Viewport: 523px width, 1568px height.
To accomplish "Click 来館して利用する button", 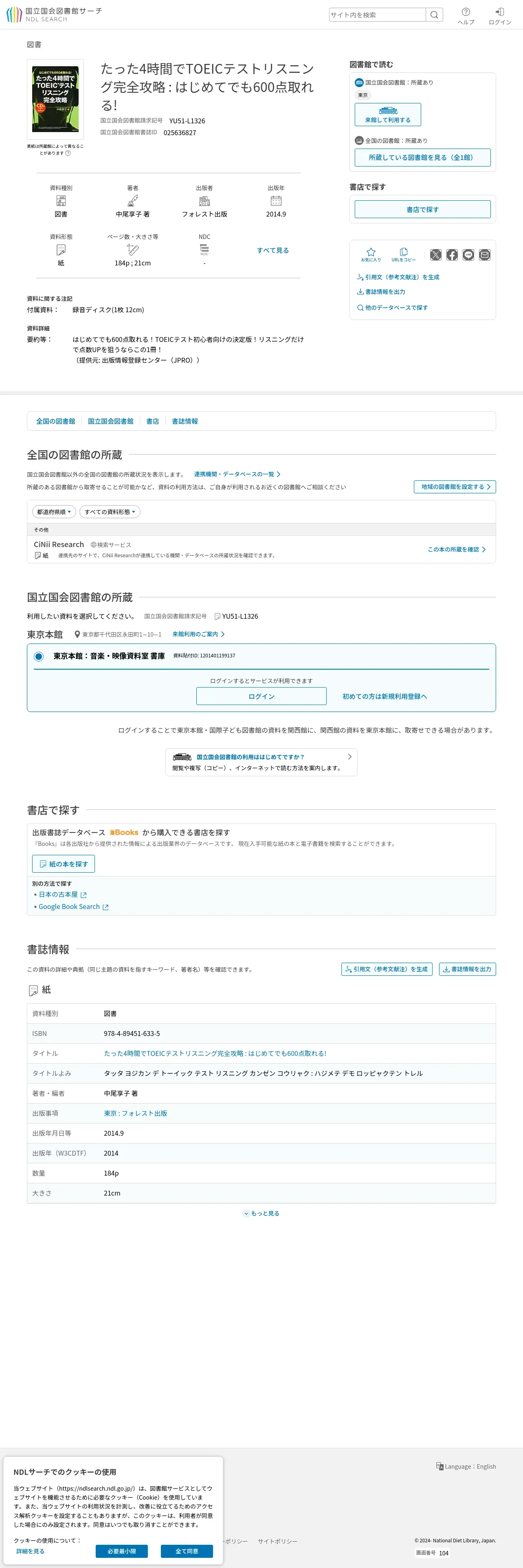I will coord(388,114).
